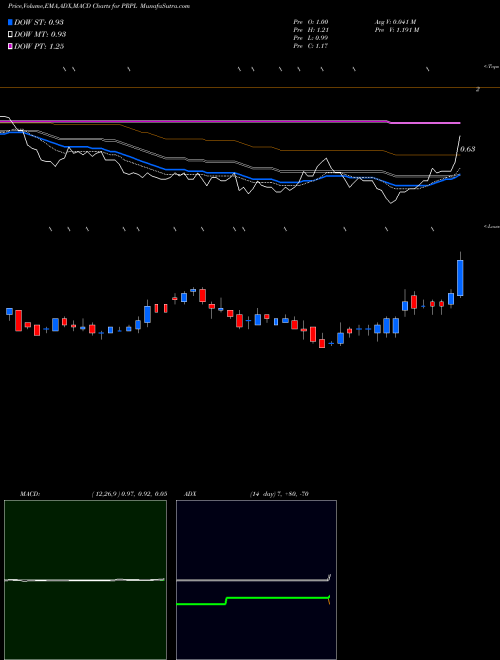Image resolution: width=500 pixels, height=660 pixels.
Task: Click the ADX '(14 day) 7, +80, -70' values
Action: click(x=279, y=494)
